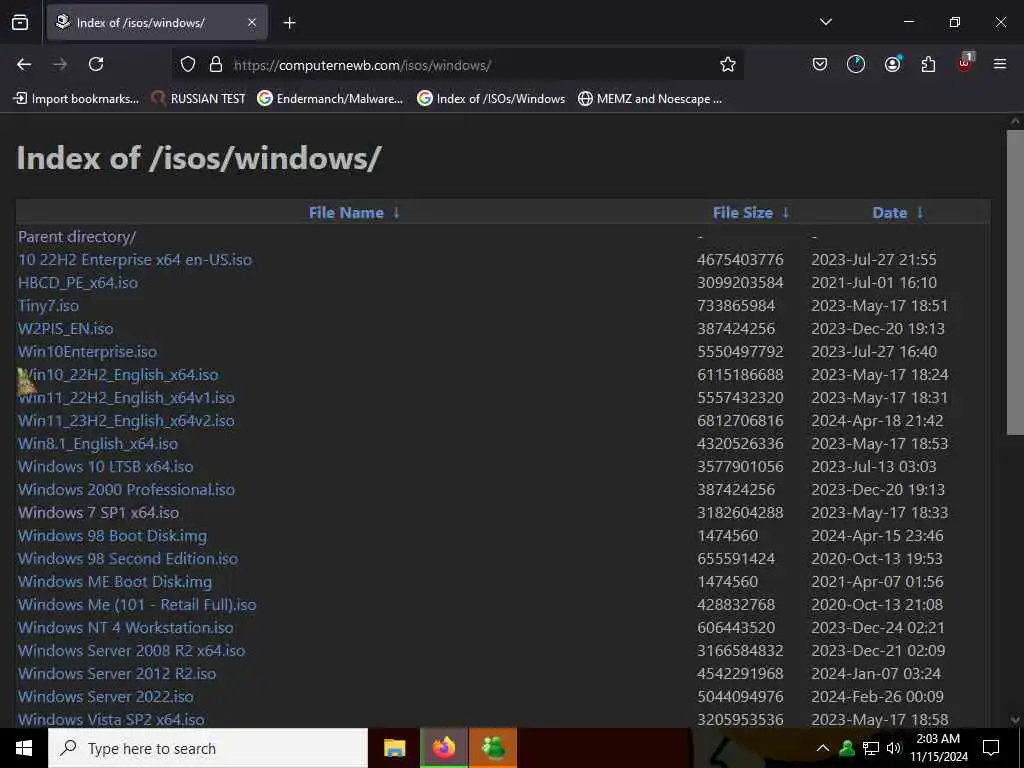Viewport: 1024px width, 768px height.
Task: Open the Windows Start menu
Action: point(24,748)
